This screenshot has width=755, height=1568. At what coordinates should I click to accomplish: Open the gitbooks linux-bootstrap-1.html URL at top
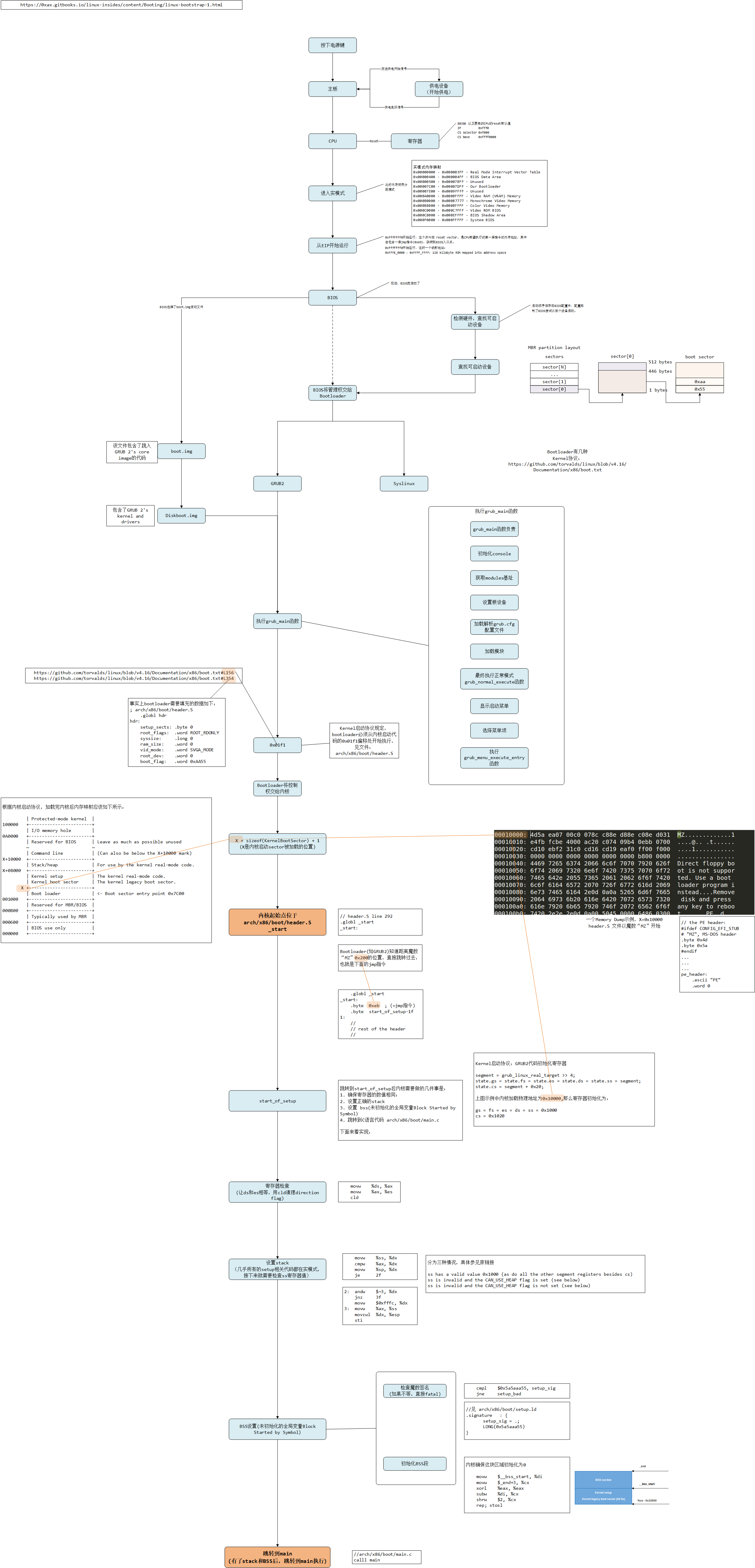tap(121, 5)
